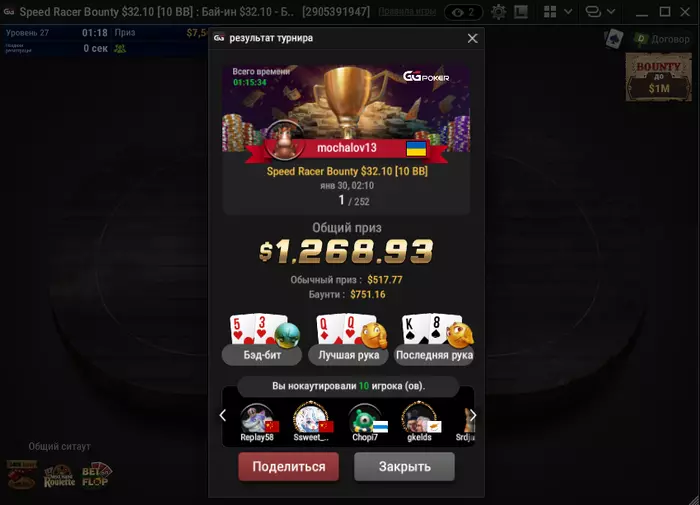Launch the Roulette side game icon

pos(59,476)
